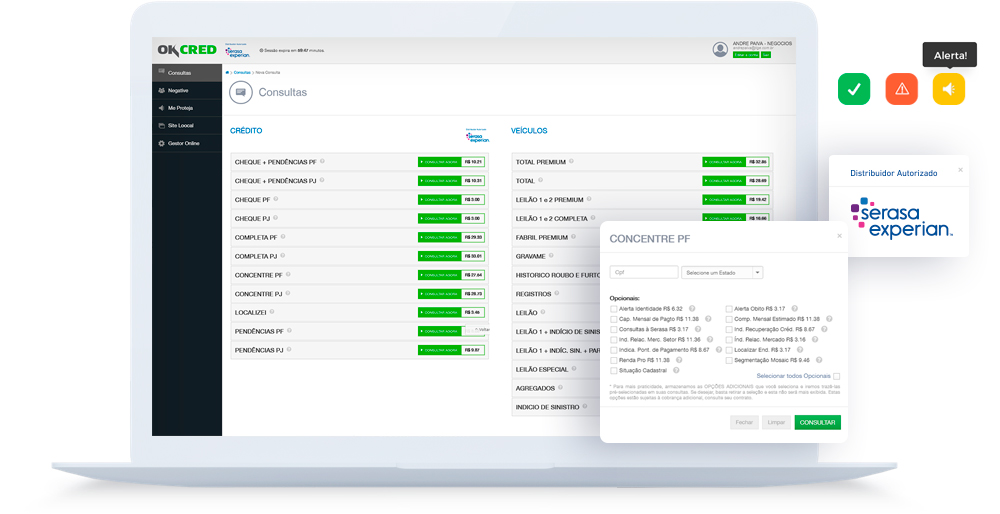This screenshot has height=514, width=1000.
Task: Click the help icon beside TOTAL PREMIUM
Action: 571,161
